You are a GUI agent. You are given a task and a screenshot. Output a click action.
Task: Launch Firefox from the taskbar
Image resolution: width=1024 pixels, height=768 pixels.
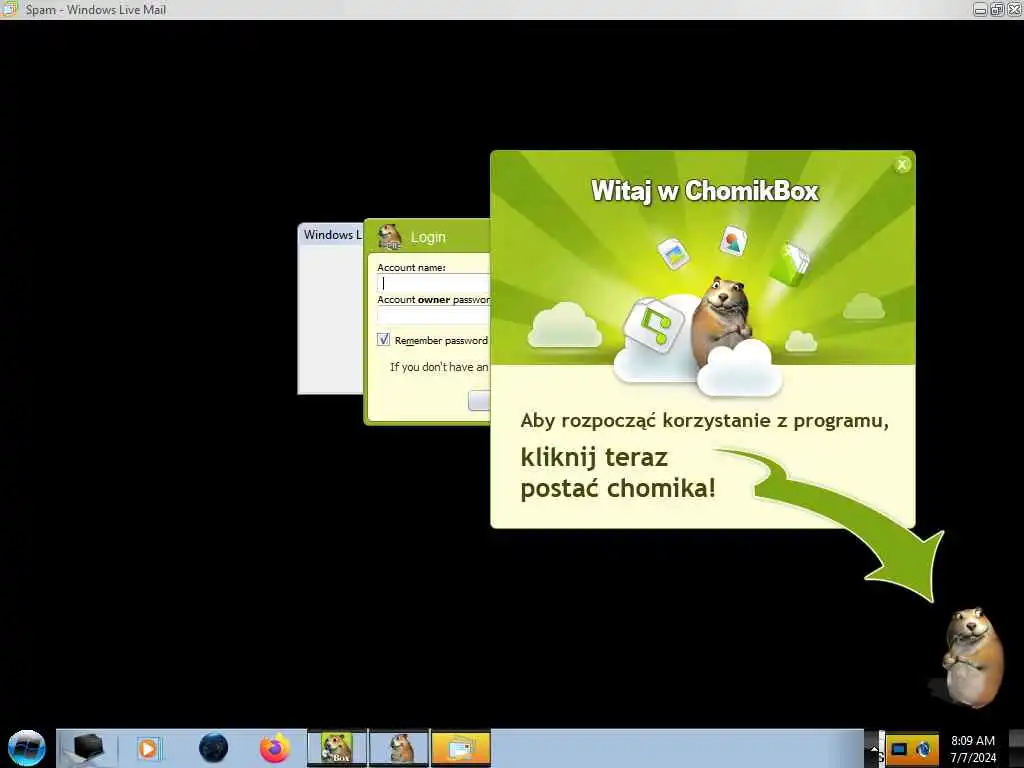(274, 748)
